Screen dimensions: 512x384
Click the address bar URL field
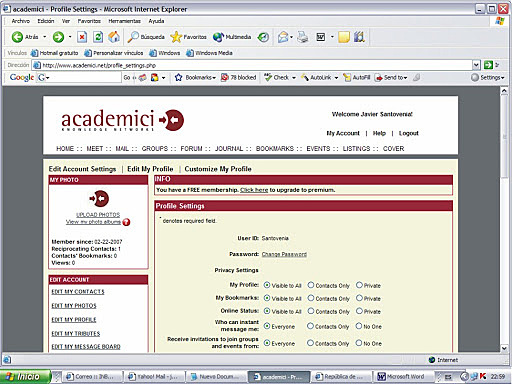pos(257,65)
